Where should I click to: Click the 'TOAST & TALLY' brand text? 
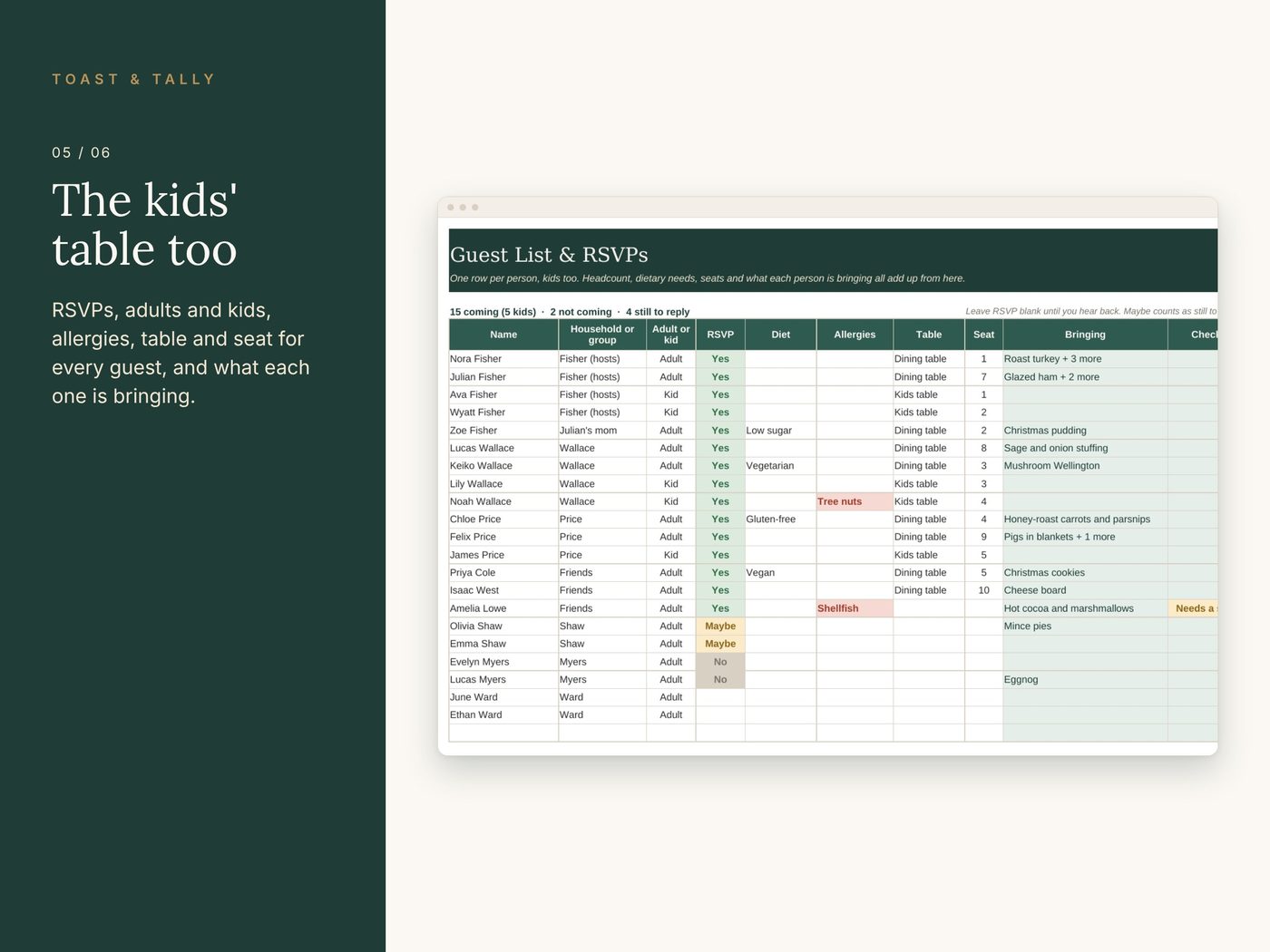(x=133, y=80)
